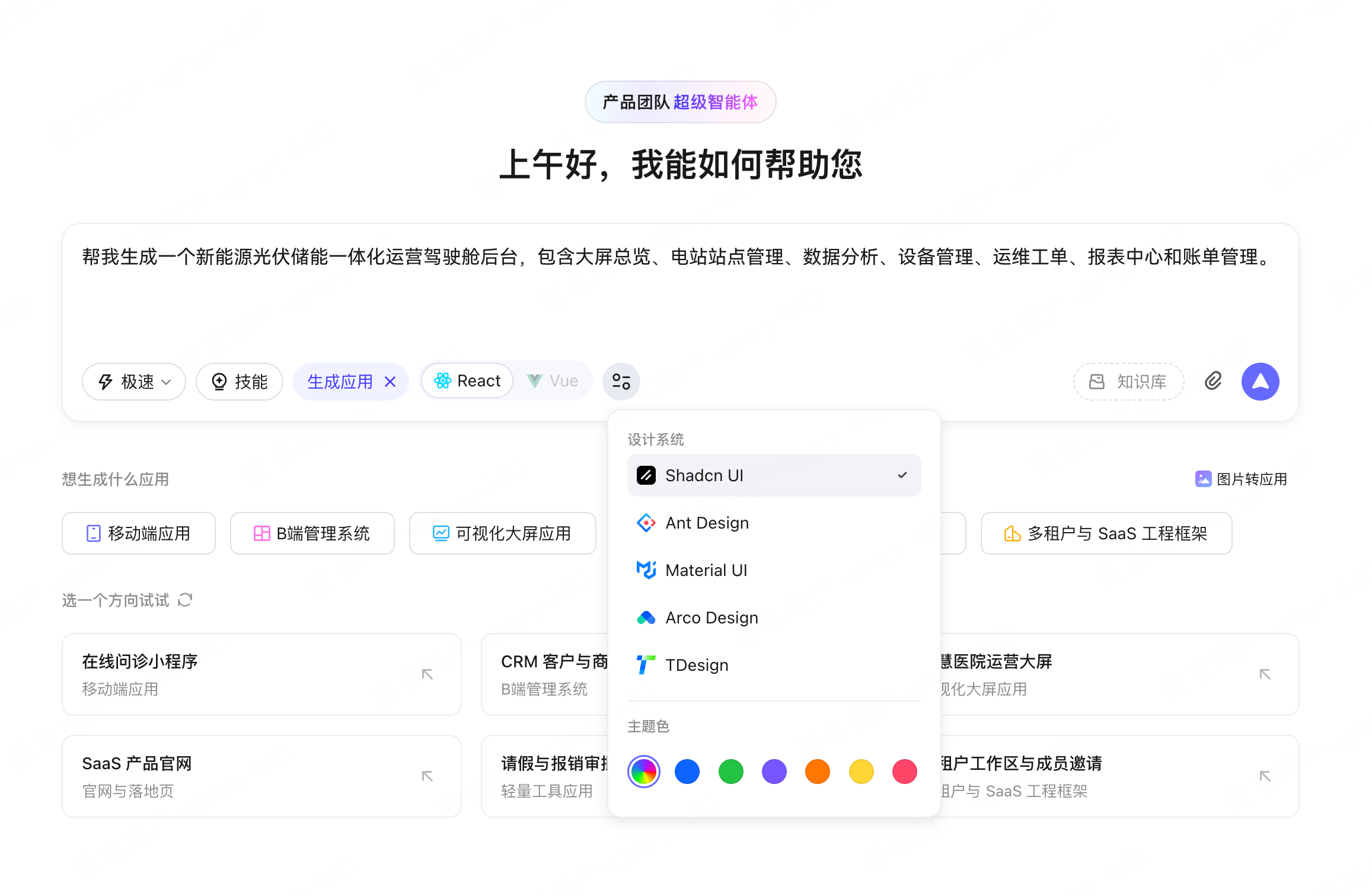The height and width of the screenshot is (896, 1372).
Task: Switch framework toggle to Vue
Action: pyautogui.click(x=553, y=381)
